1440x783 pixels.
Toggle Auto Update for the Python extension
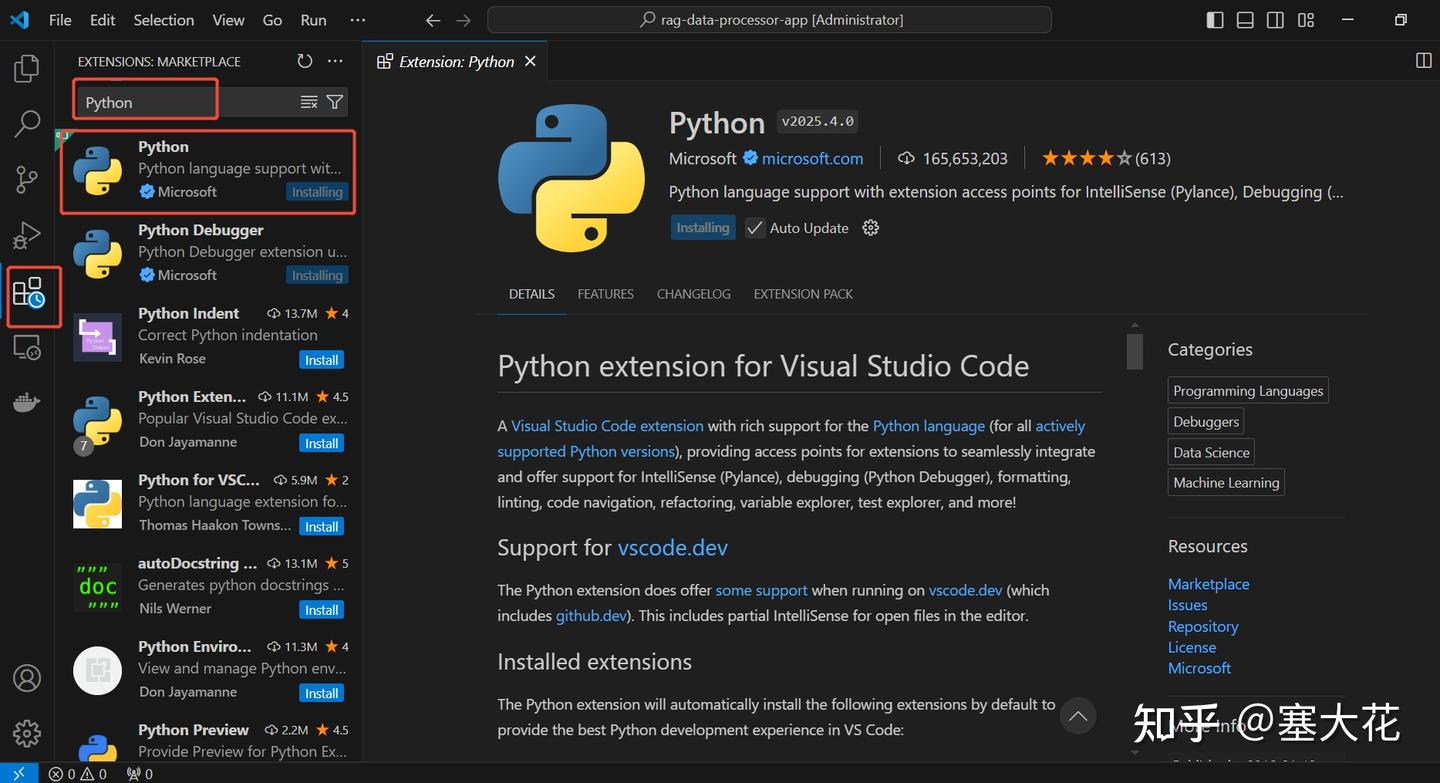(754, 228)
